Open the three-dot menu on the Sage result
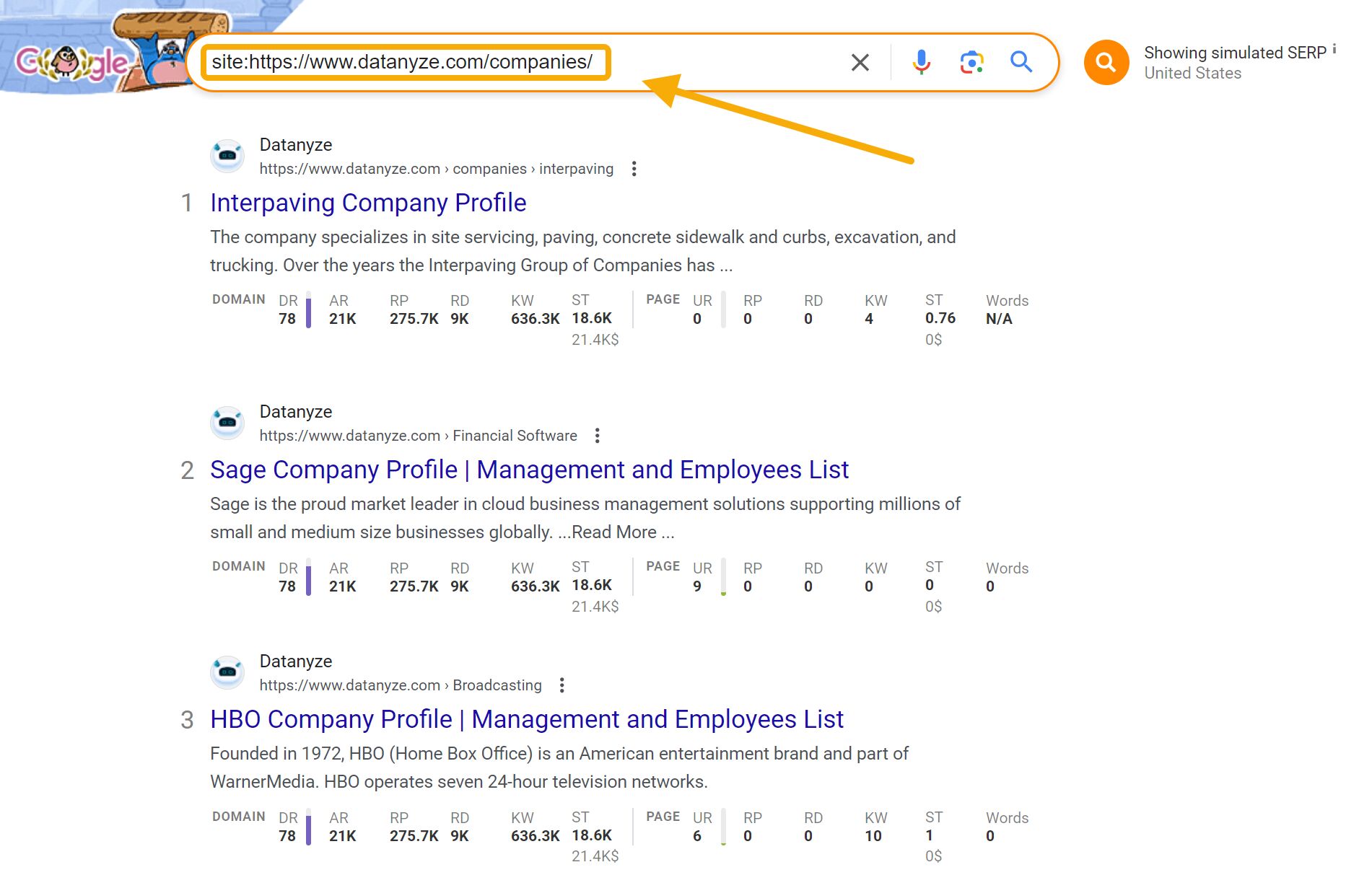 point(597,436)
